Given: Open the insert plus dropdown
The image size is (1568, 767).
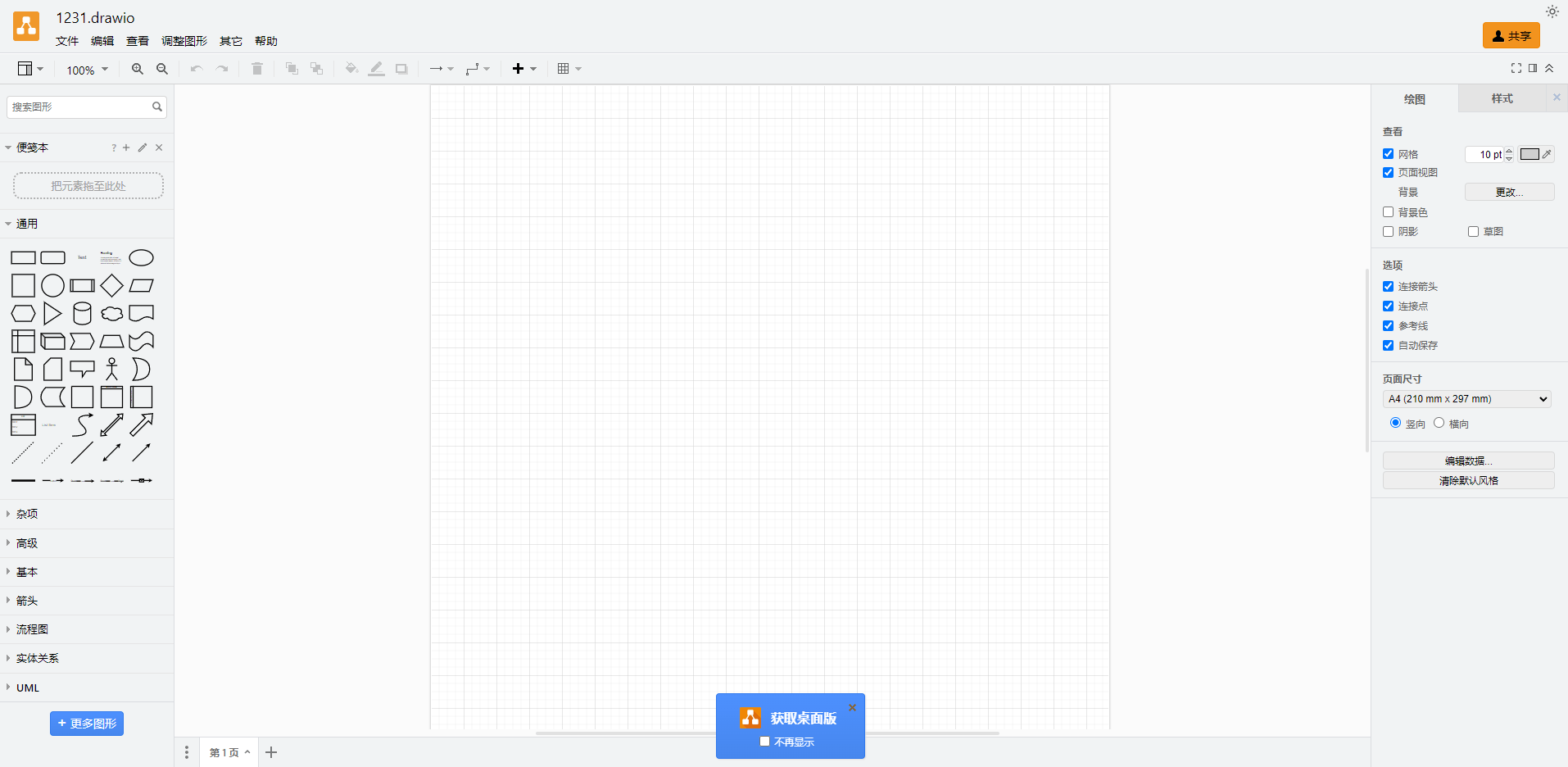Looking at the screenshot, I should tap(524, 69).
